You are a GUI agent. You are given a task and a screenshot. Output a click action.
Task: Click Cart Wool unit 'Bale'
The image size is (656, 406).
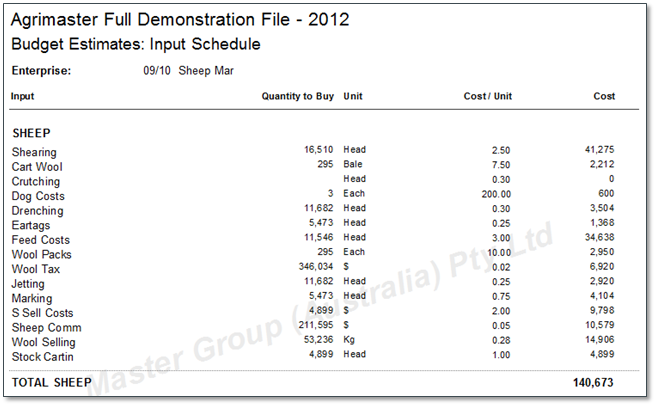point(353,164)
